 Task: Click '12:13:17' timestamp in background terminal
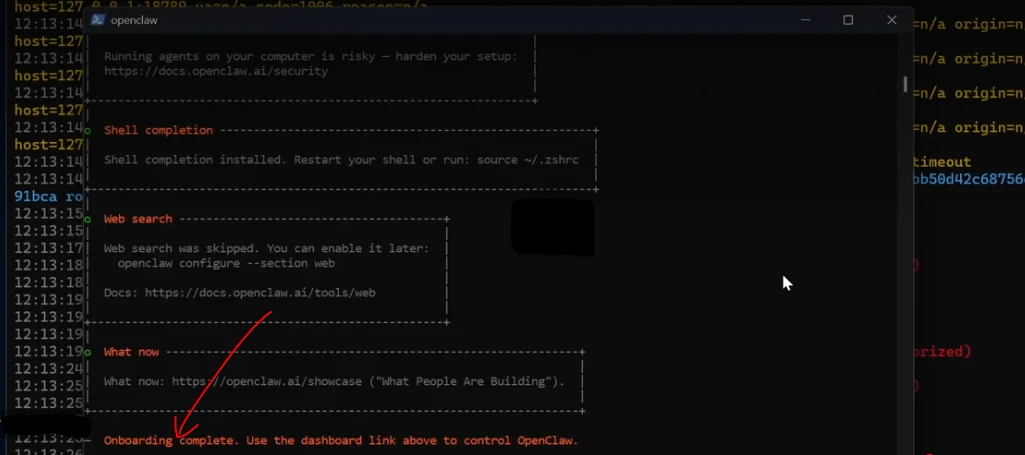coord(48,248)
